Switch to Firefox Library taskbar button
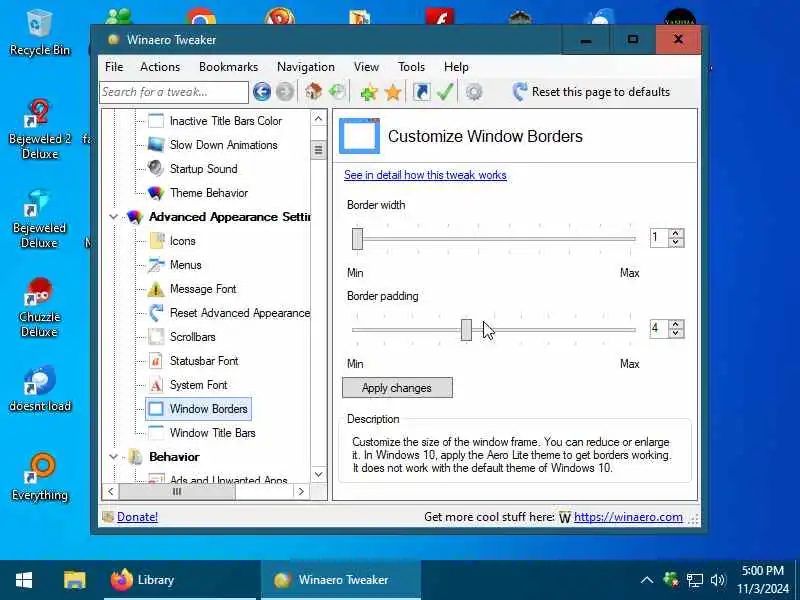Viewport: 800px width, 600px height. pos(182,580)
